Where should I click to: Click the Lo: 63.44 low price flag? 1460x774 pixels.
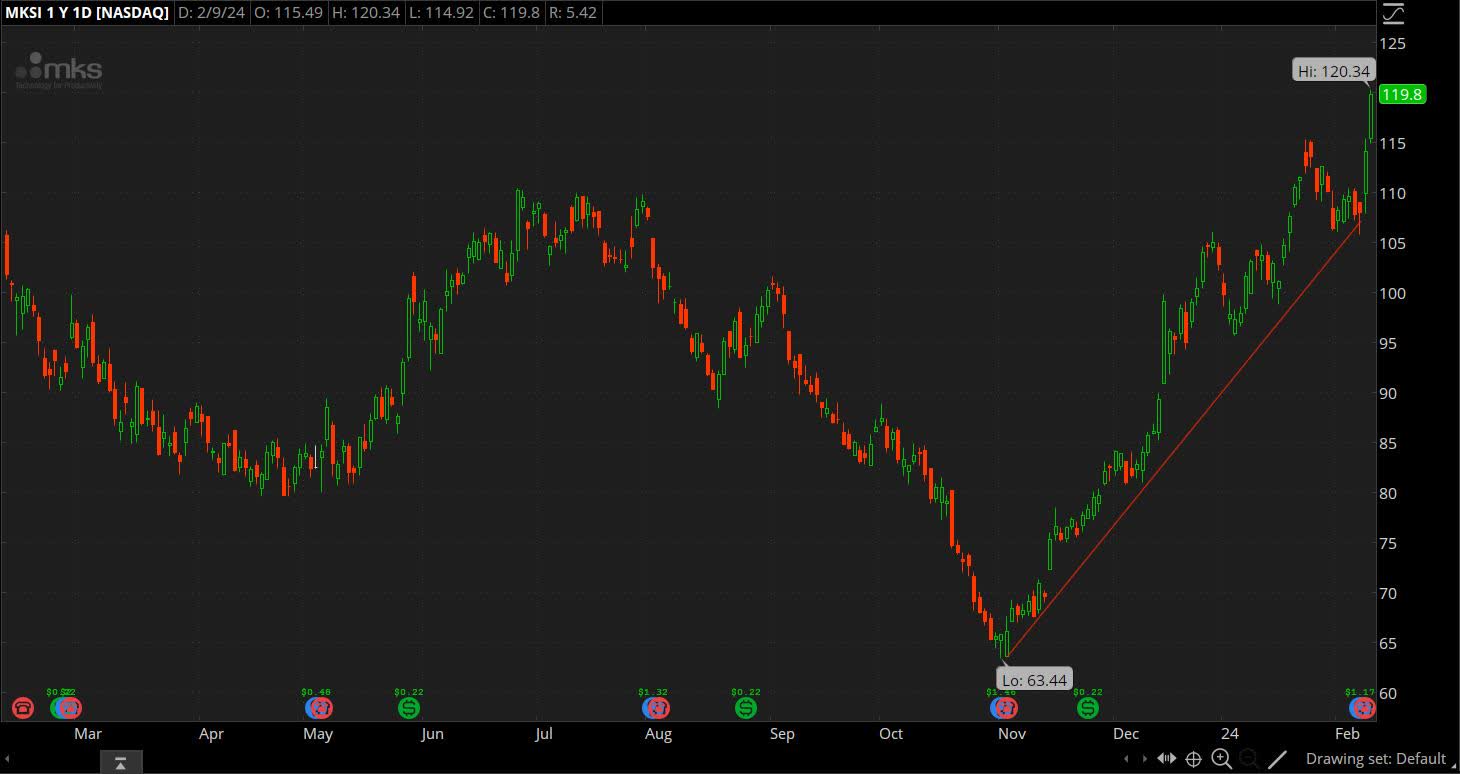click(1034, 679)
